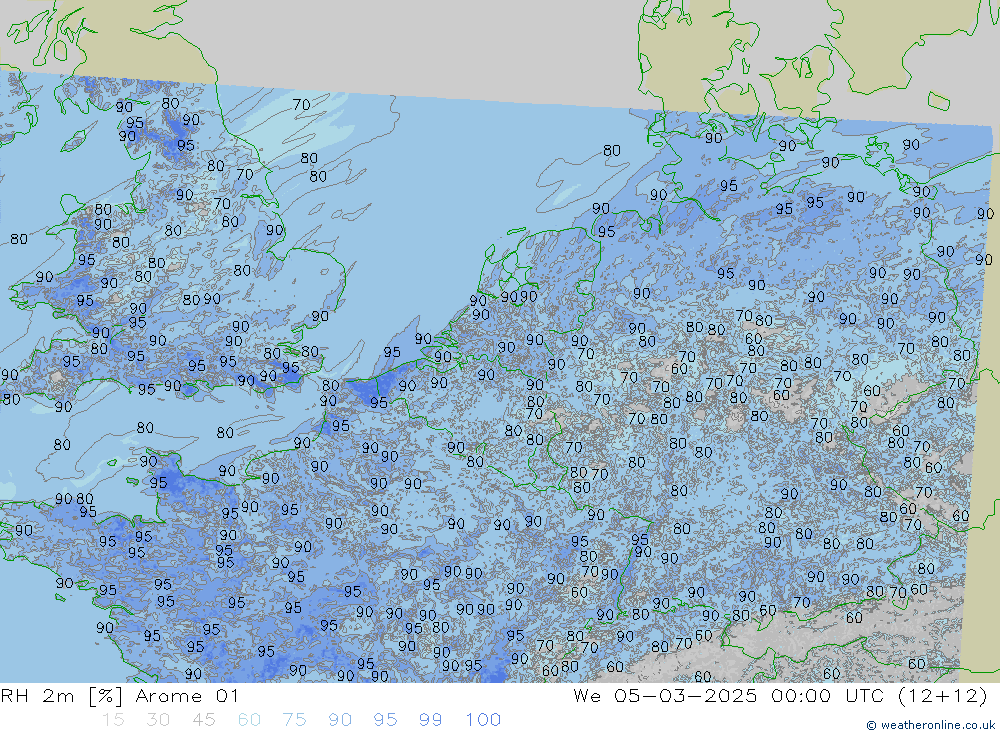The width and height of the screenshot is (1000, 733).
Task: Select the 99 value in the legend scale
Action: pos(430,720)
